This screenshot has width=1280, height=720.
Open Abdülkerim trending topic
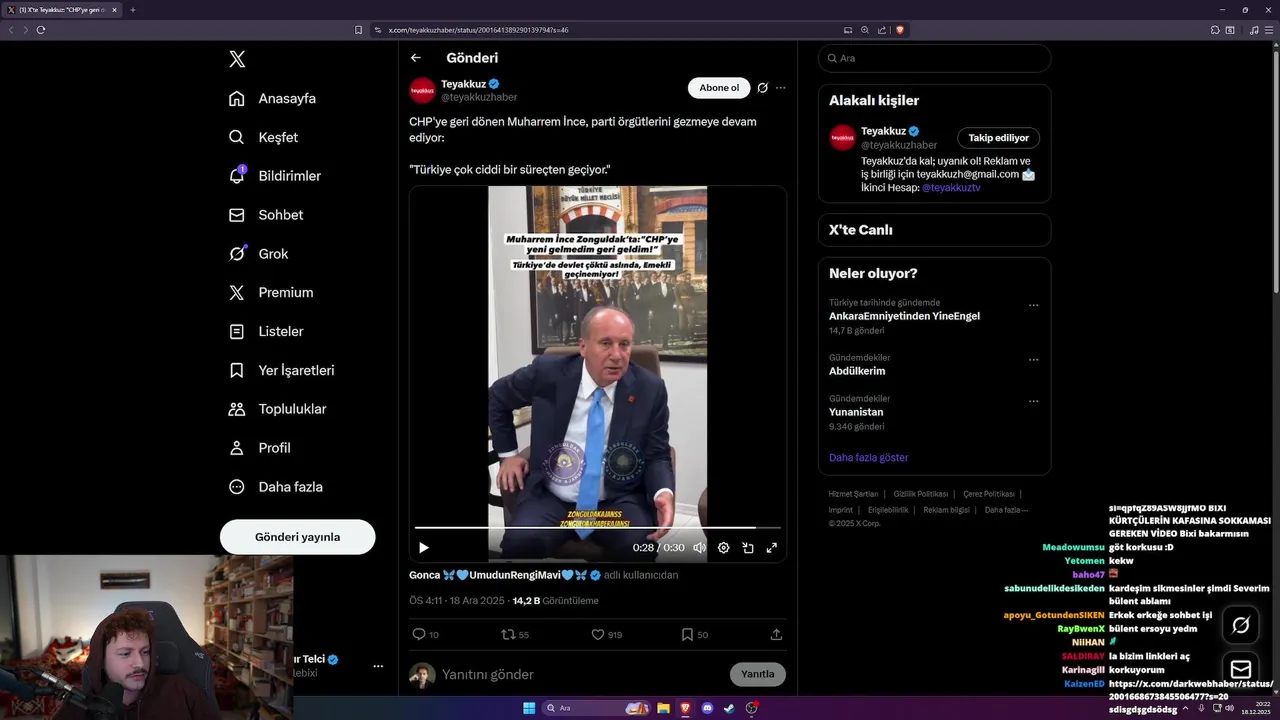point(857,371)
